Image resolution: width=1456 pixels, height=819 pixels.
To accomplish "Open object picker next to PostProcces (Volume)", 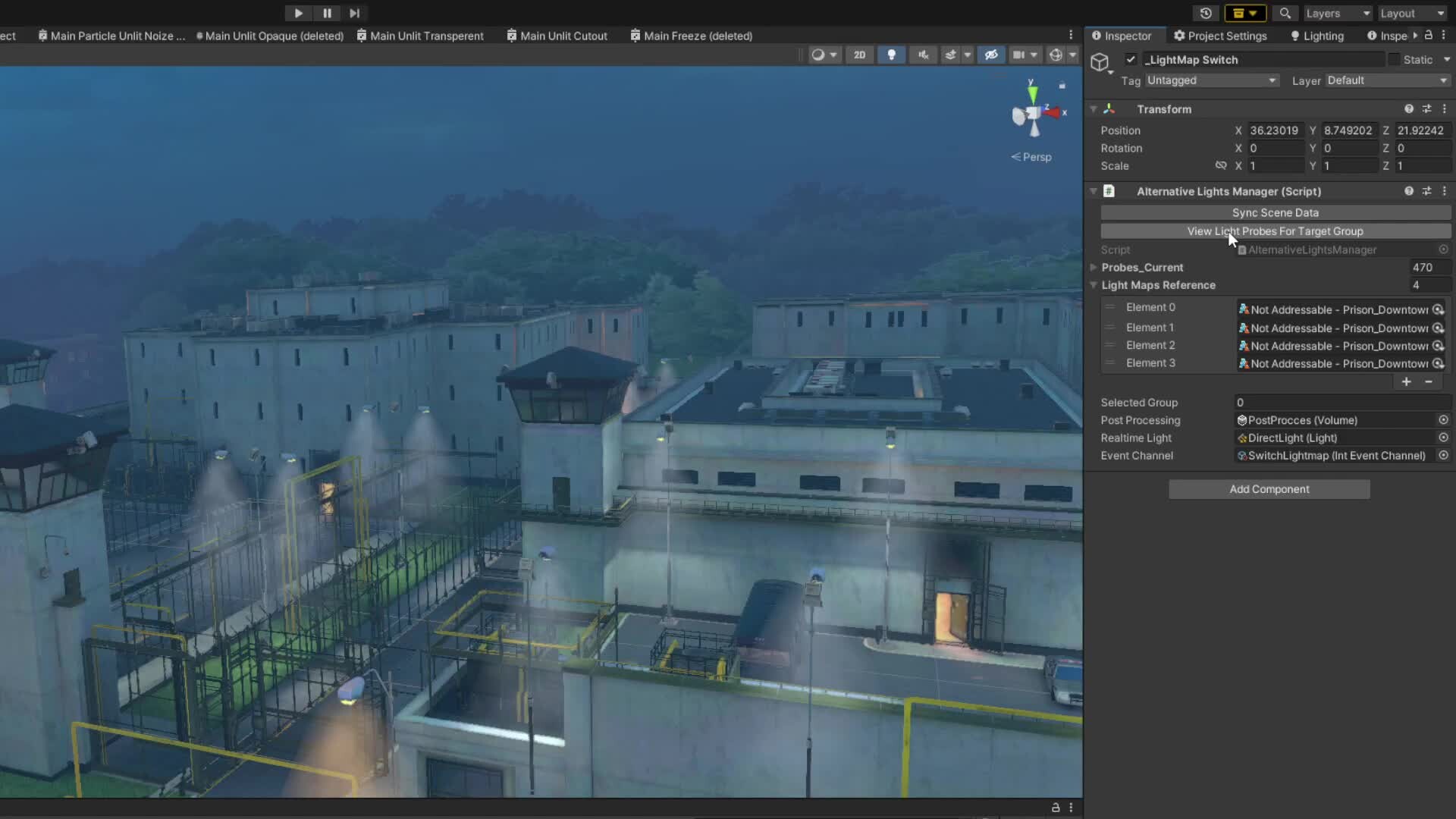I will tap(1443, 419).
